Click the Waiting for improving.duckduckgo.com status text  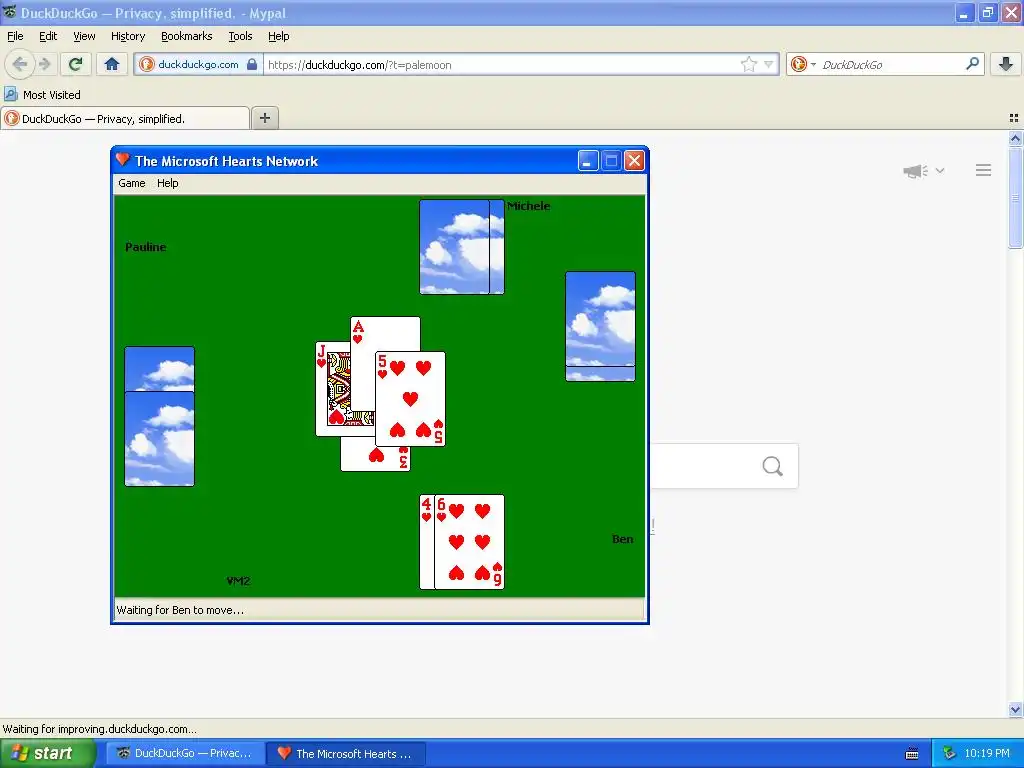[99, 729]
